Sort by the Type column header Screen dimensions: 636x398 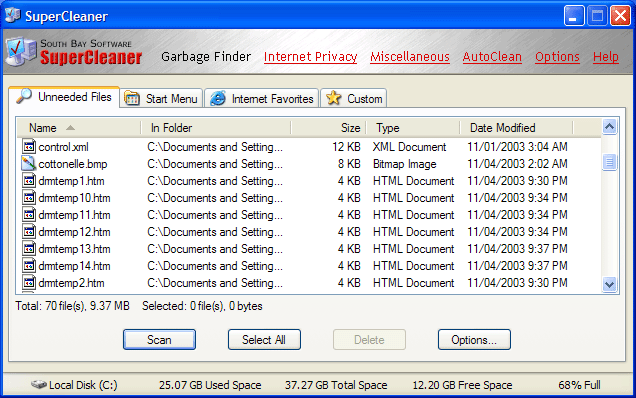click(413, 128)
